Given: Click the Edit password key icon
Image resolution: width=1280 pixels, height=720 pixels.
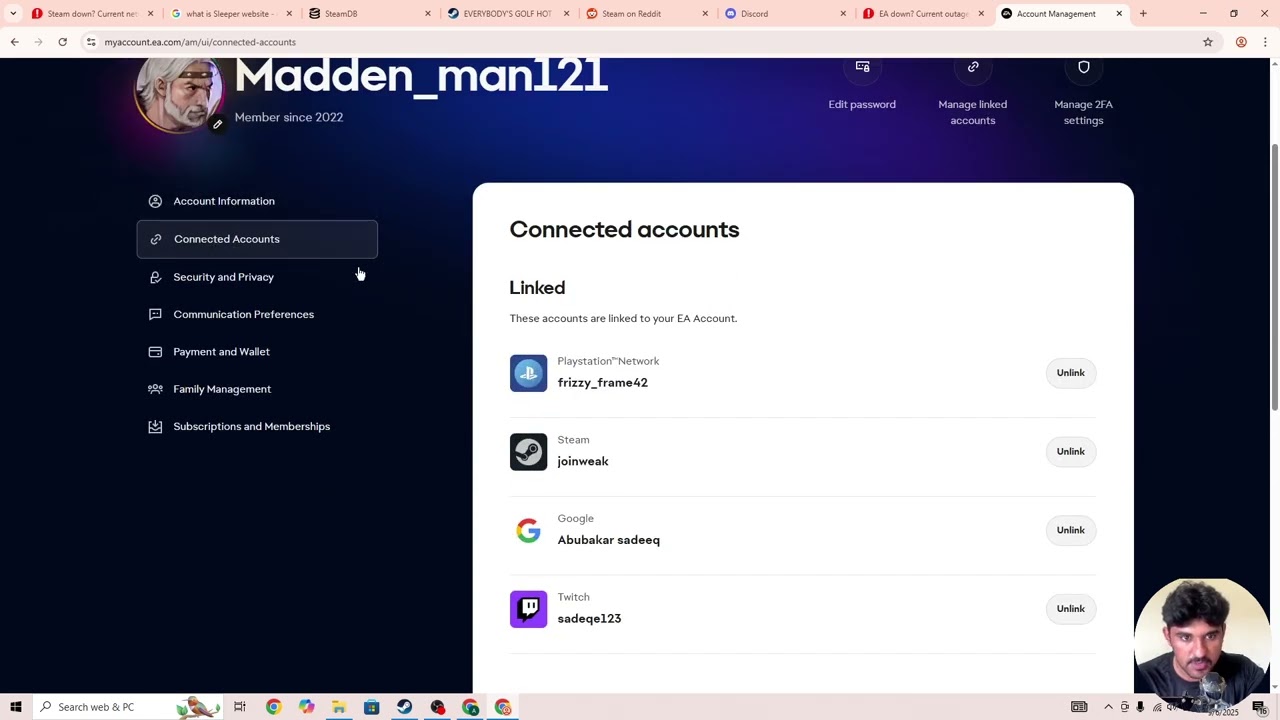Looking at the screenshot, I should pyautogui.click(x=862, y=67).
